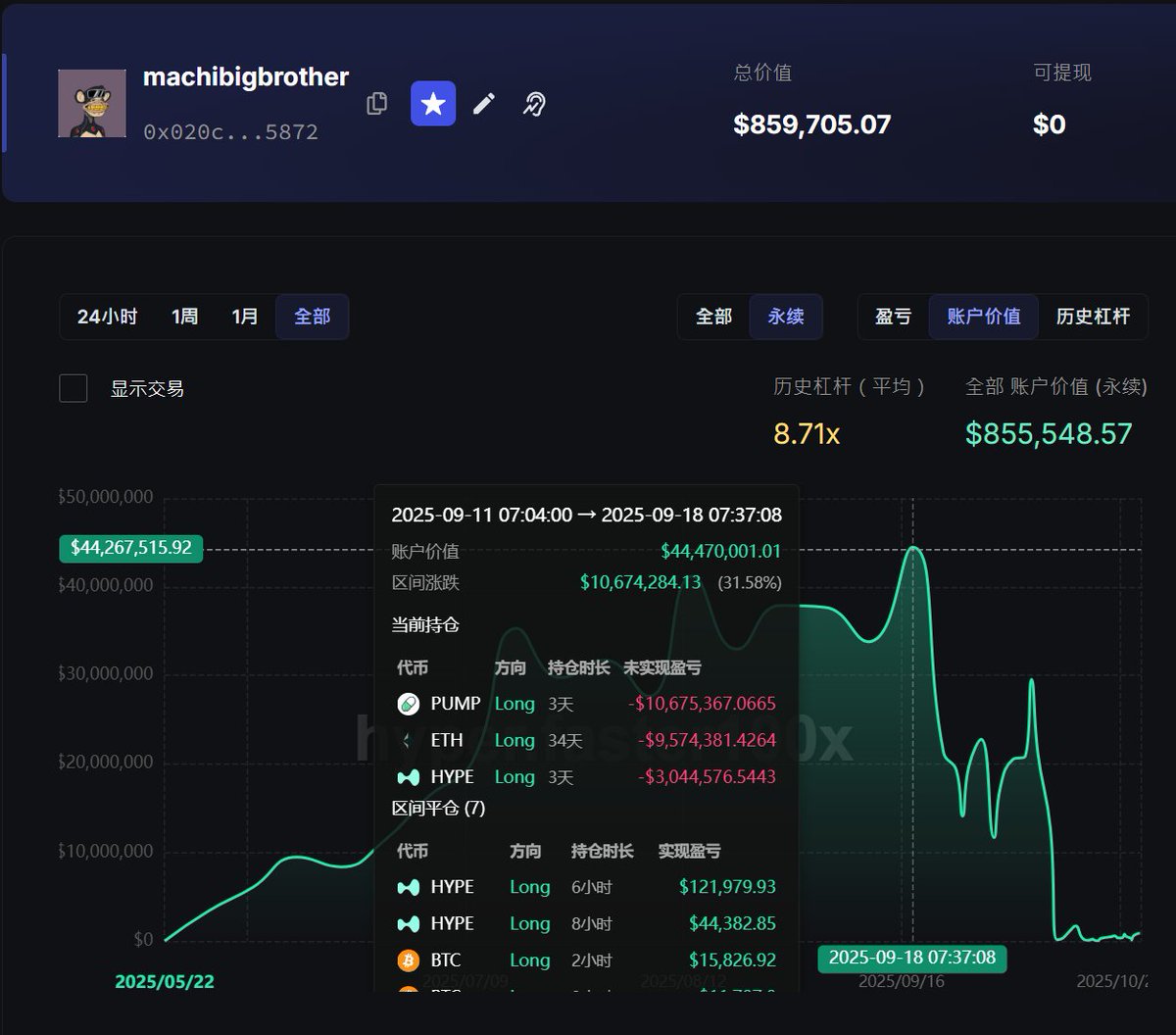Select the 全部 time range tab

313,317
